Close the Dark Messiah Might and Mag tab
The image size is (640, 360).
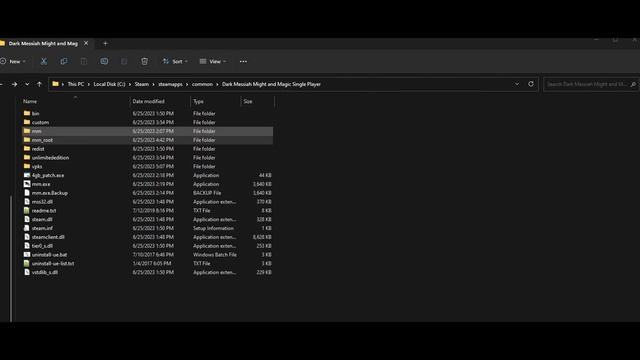pos(86,43)
